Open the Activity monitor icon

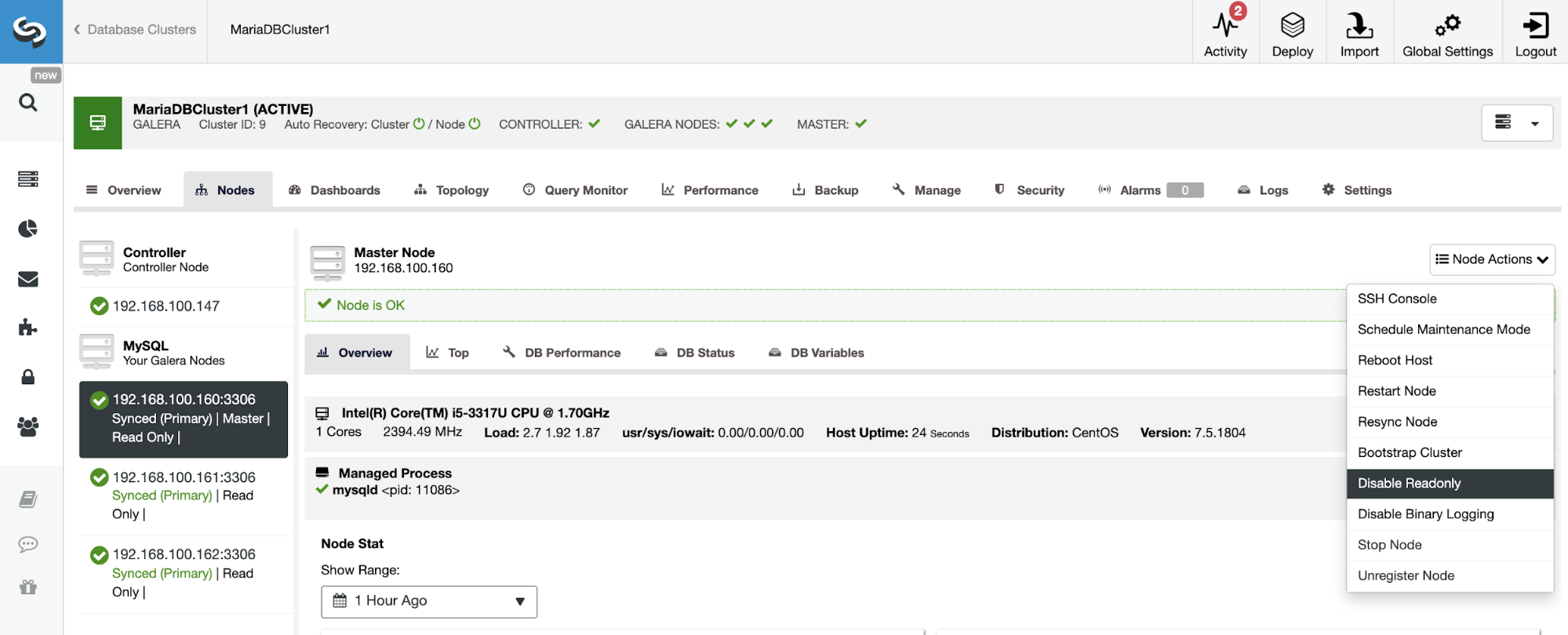point(1224,25)
